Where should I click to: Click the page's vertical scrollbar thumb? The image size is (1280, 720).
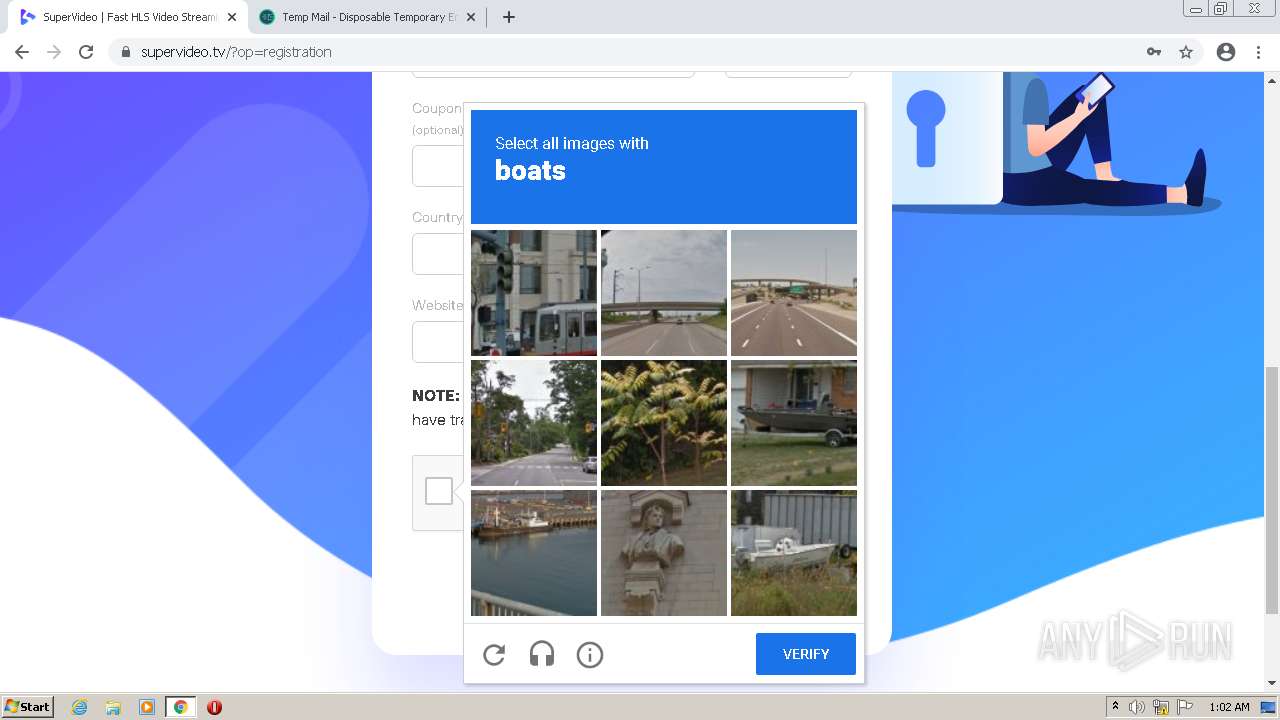(1272, 490)
